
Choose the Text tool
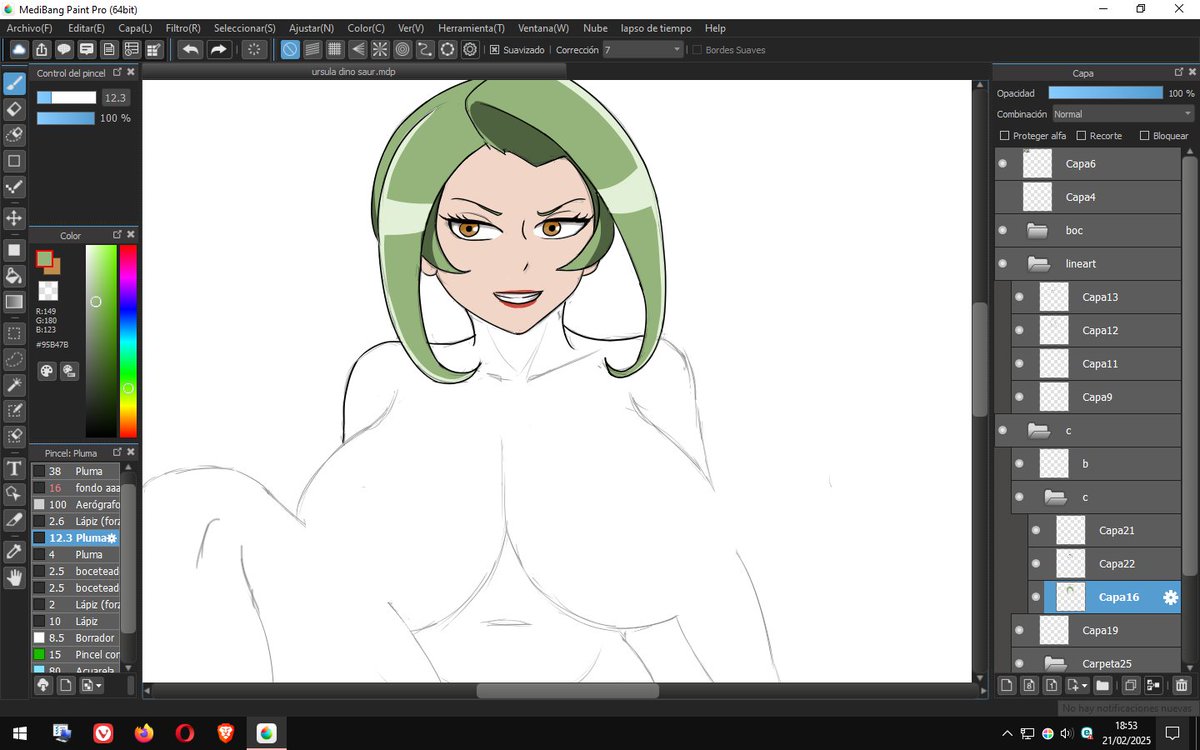(14, 468)
